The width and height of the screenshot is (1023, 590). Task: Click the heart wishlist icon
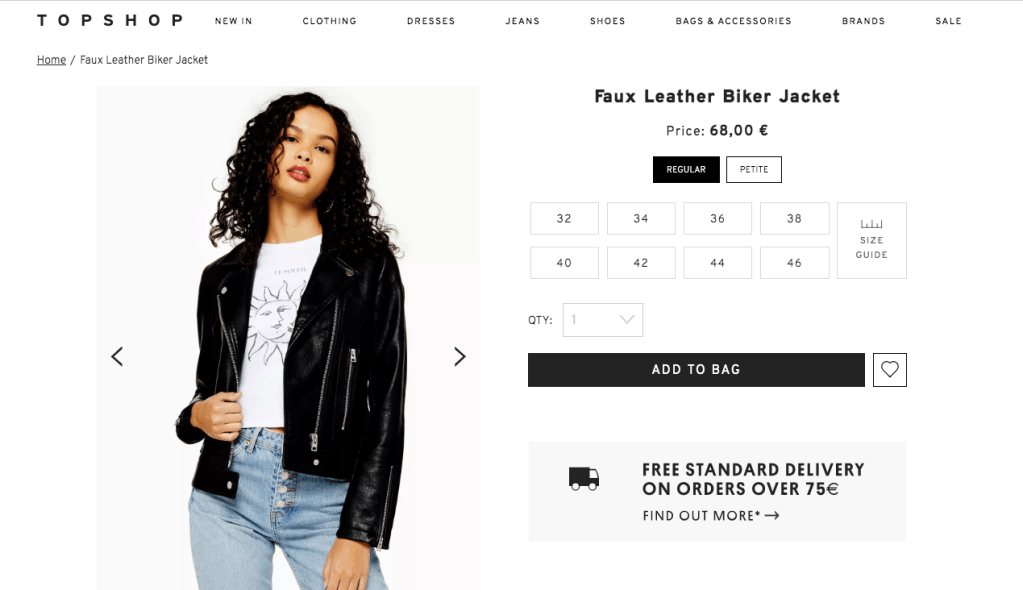(x=889, y=369)
